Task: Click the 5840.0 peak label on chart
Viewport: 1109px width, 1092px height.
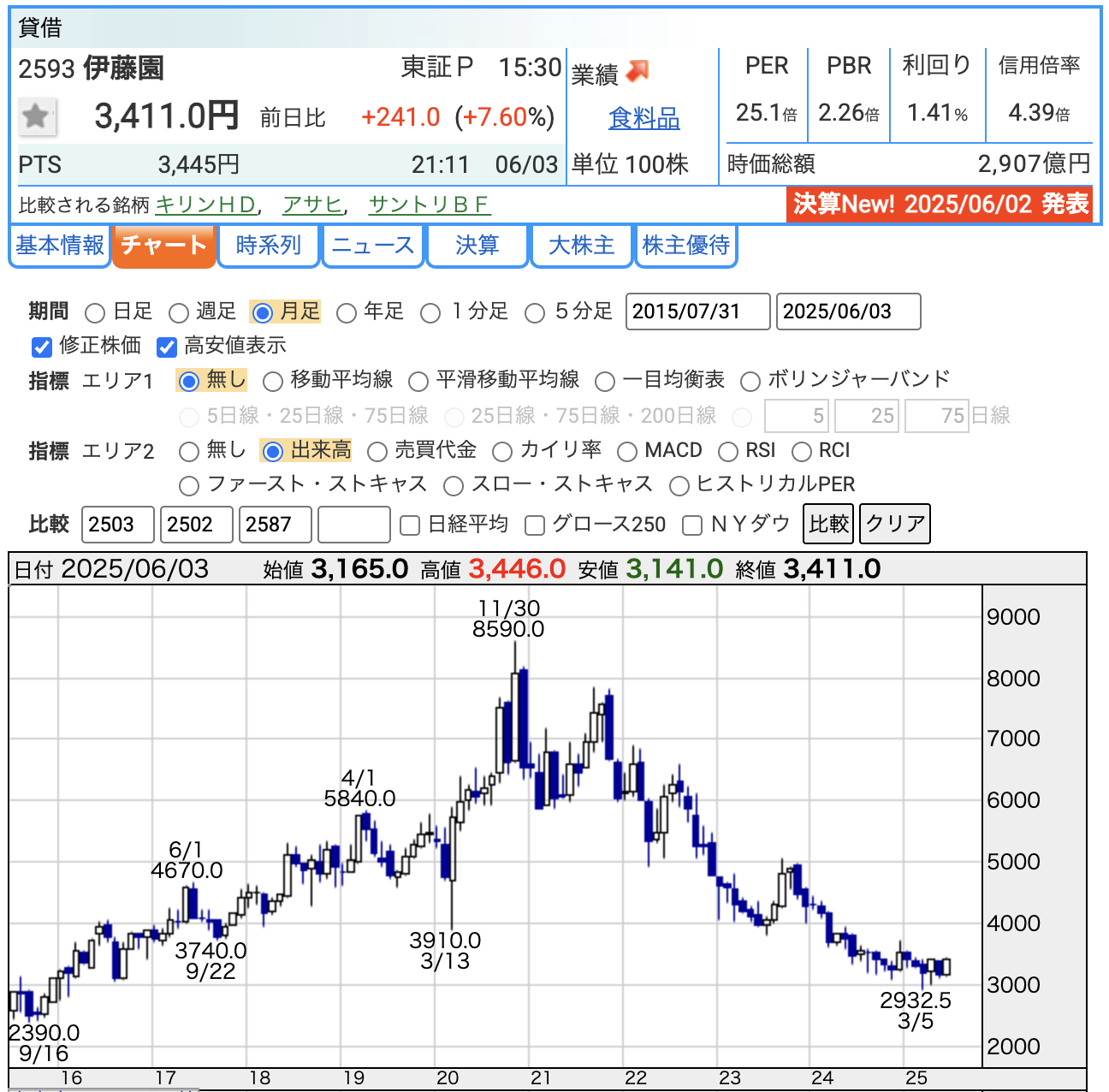Action: (x=359, y=799)
